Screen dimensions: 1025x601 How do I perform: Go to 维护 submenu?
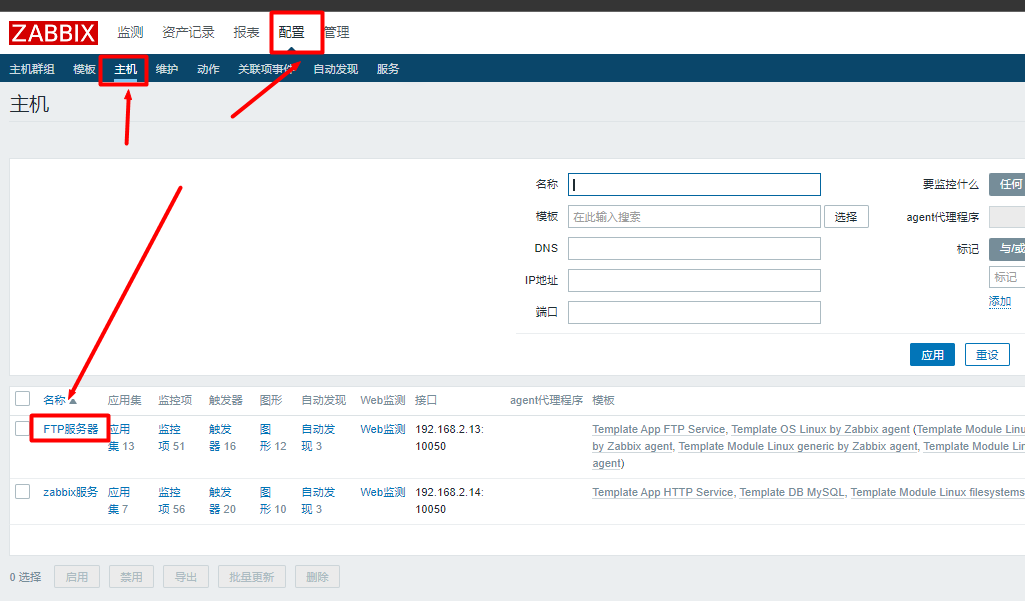pos(167,69)
